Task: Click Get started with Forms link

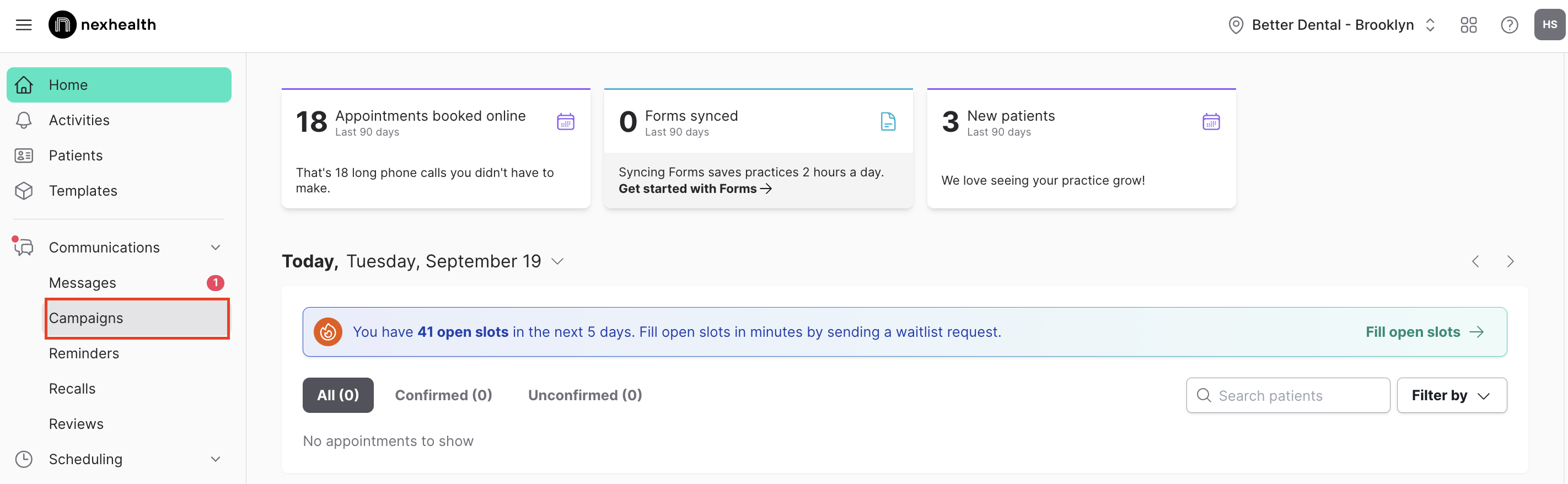Action: point(695,189)
